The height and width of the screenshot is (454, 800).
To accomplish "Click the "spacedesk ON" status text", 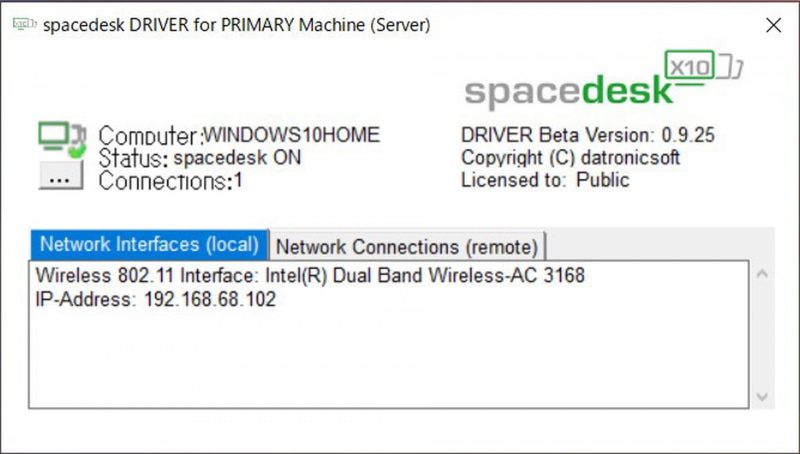I will coord(237,158).
